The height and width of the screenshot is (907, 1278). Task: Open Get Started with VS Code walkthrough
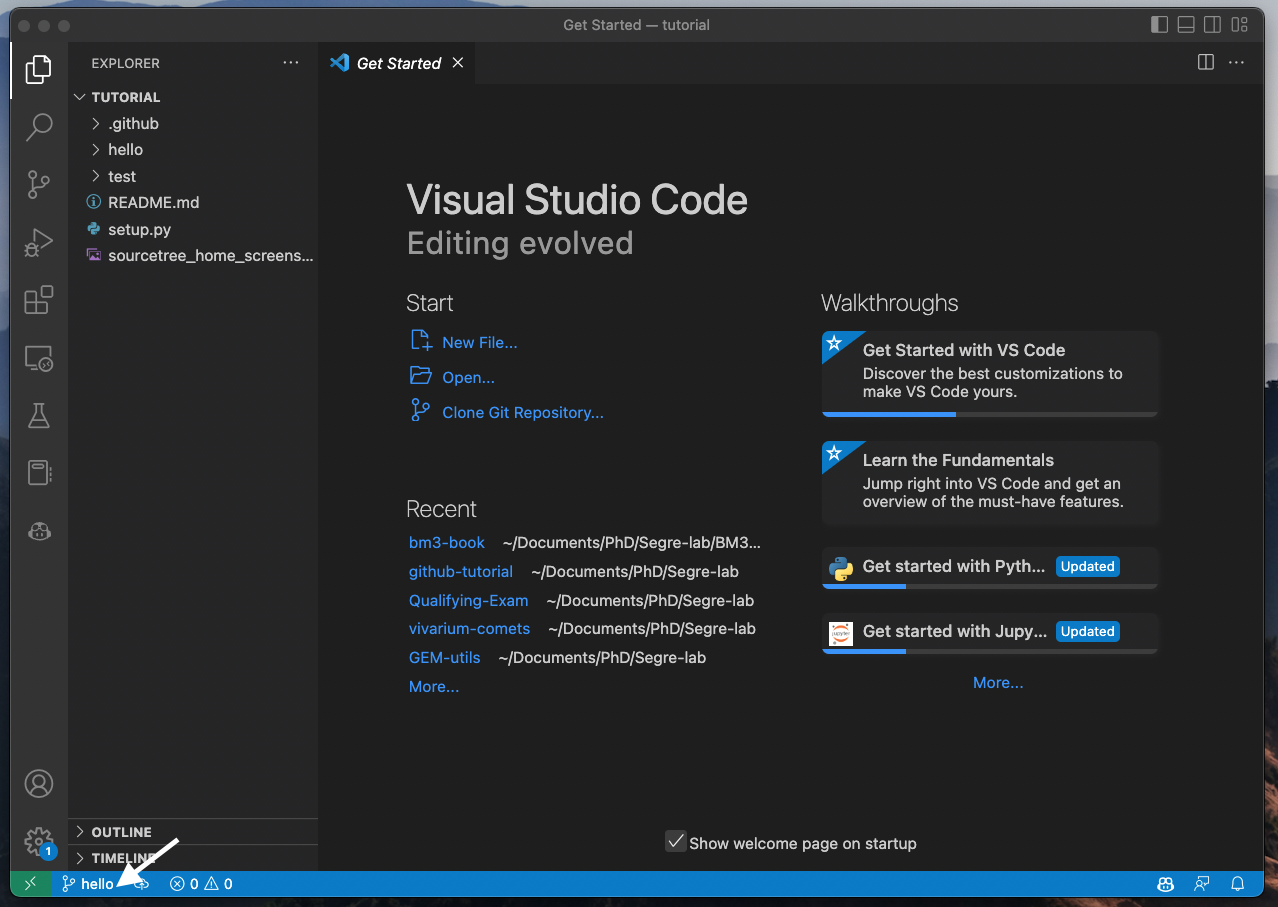990,373
